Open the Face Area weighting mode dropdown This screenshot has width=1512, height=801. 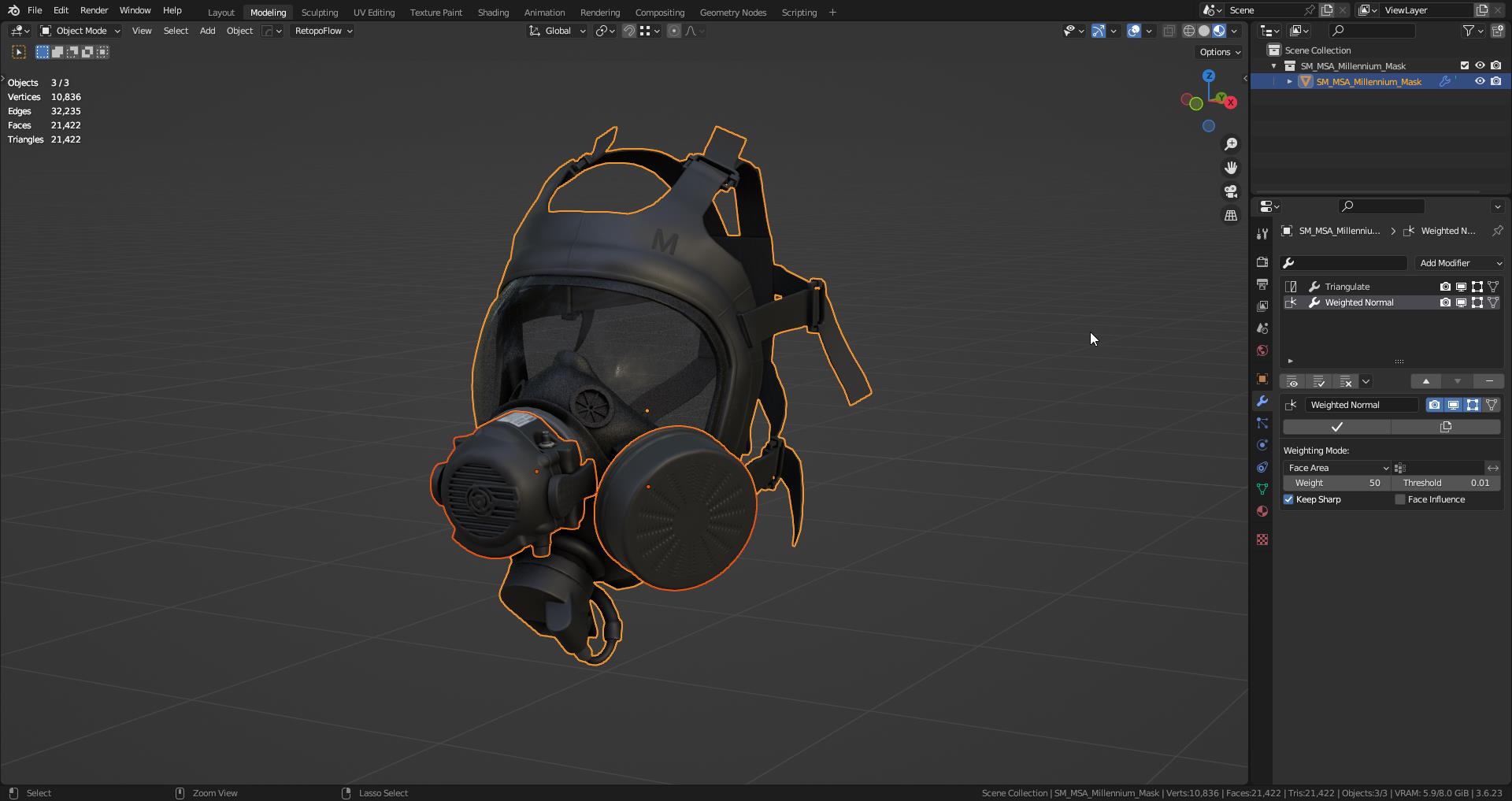click(x=1337, y=468)
